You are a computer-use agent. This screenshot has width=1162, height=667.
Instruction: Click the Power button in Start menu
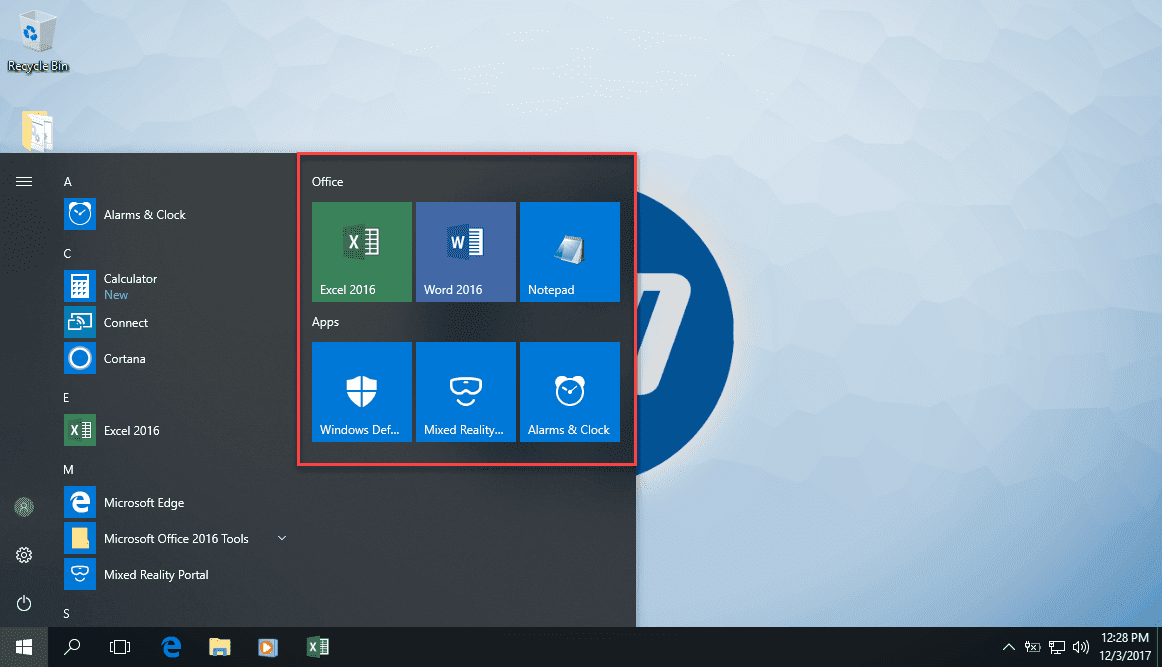point(24,603)
